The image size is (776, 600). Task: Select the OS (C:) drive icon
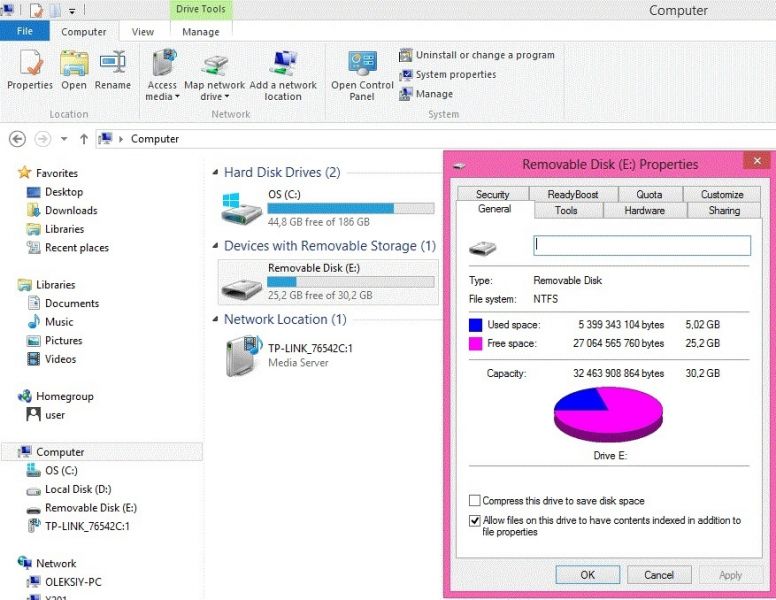(x=242, y=208)
